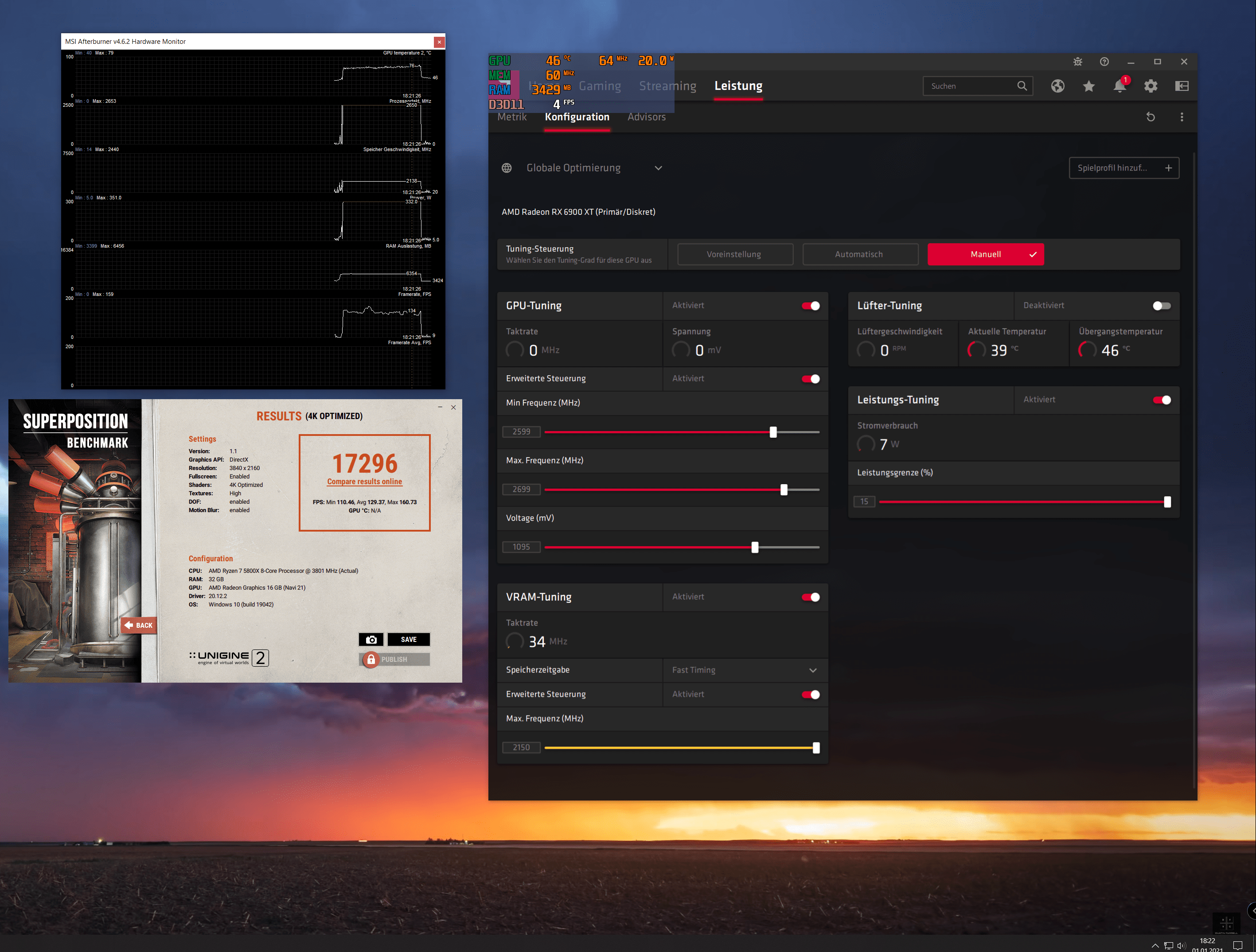Open the web browser globe icon
The image size is (1256, 952).
tap(1057, 85)
